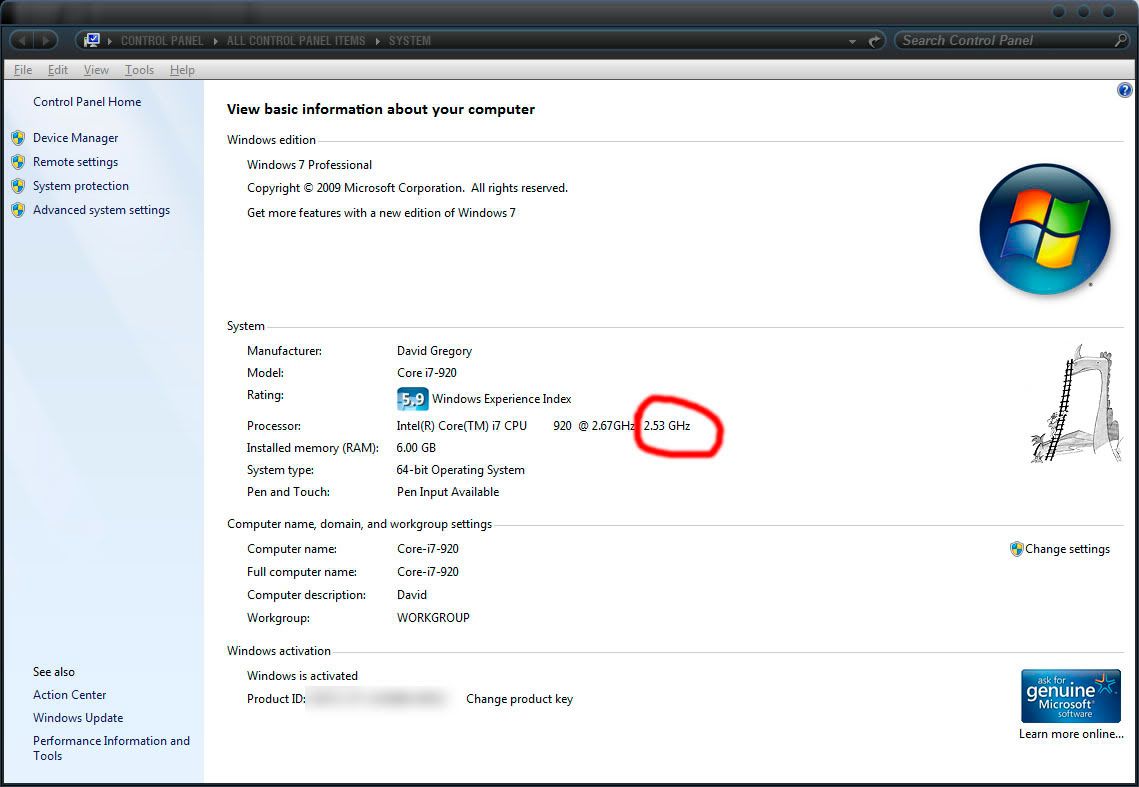
Task: Click Change settings for computer name
Action: (x=1066, y=549)
